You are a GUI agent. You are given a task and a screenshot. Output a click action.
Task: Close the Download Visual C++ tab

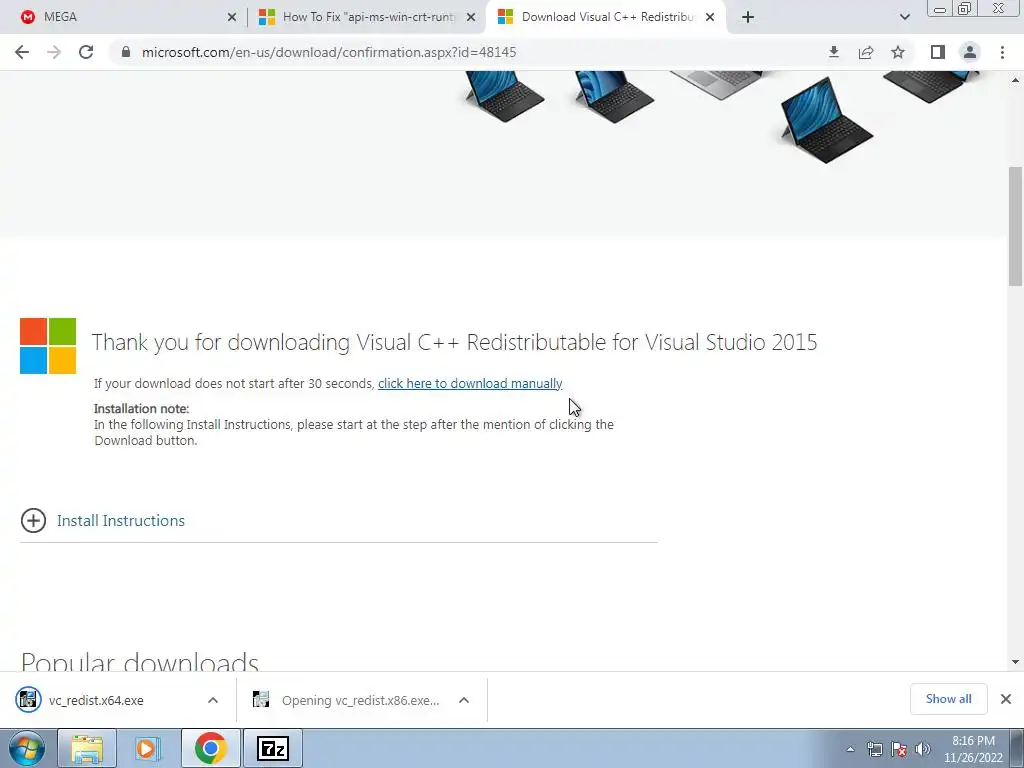tap(710, 17)
